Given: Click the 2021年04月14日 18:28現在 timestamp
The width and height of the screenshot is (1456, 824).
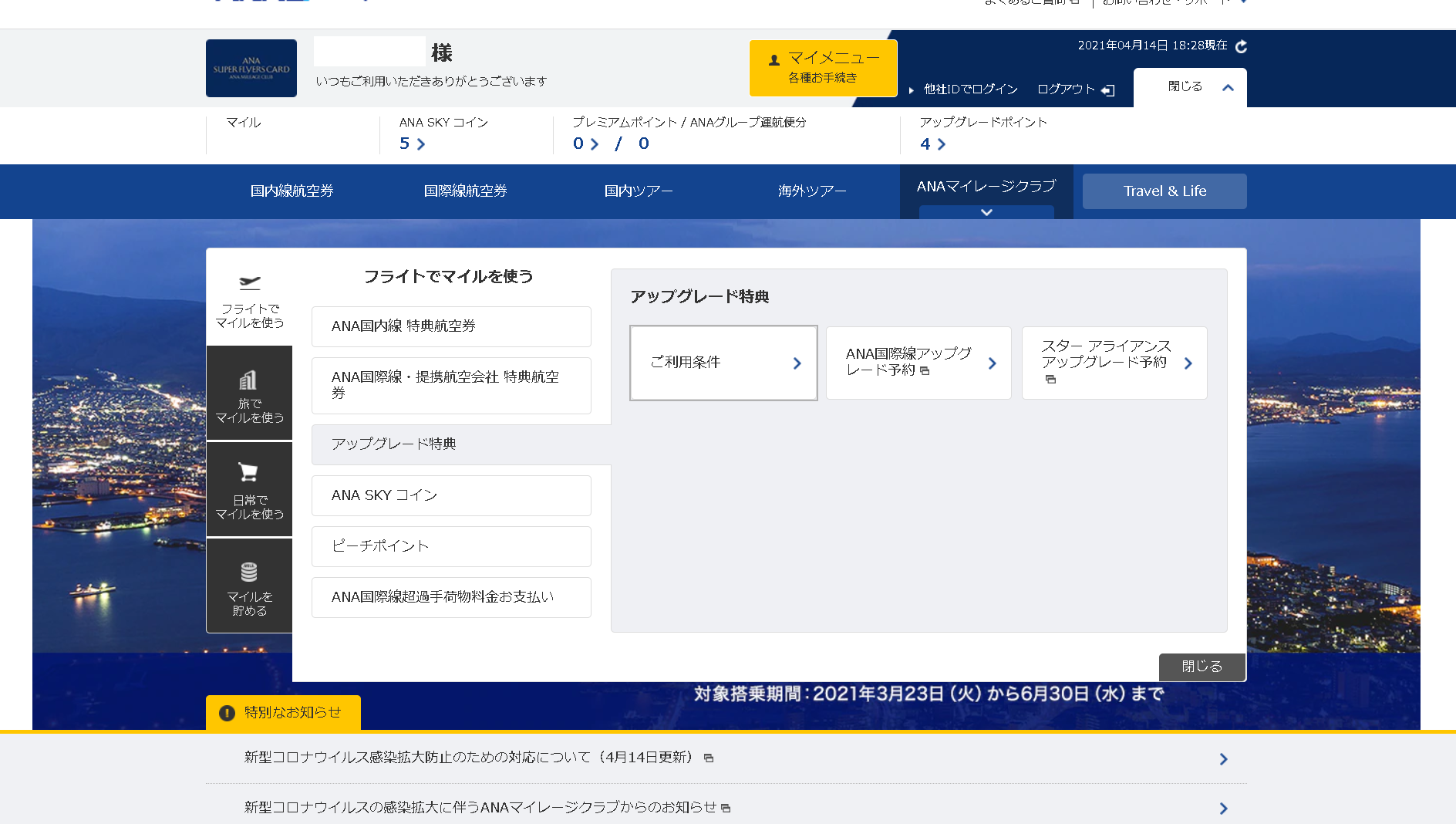Looking at the screenshot, I should click(x=1152, y=46).
